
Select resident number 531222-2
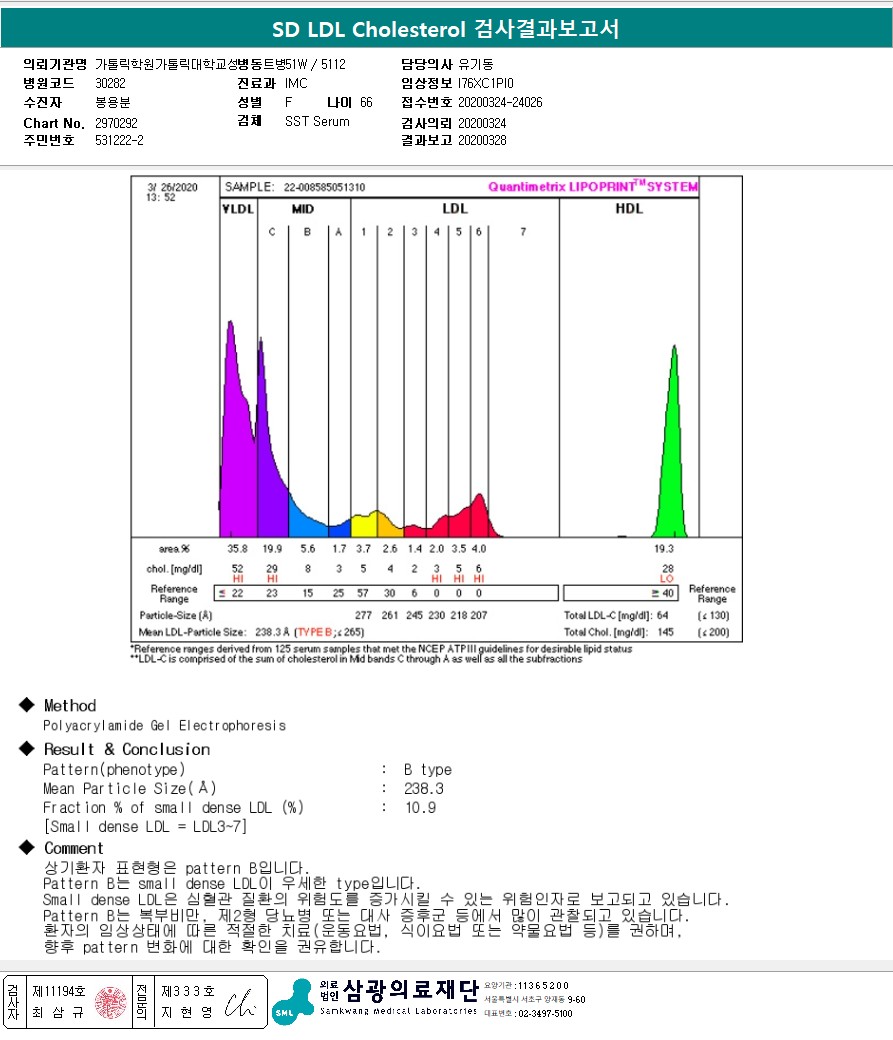click(x=119, y=140)
